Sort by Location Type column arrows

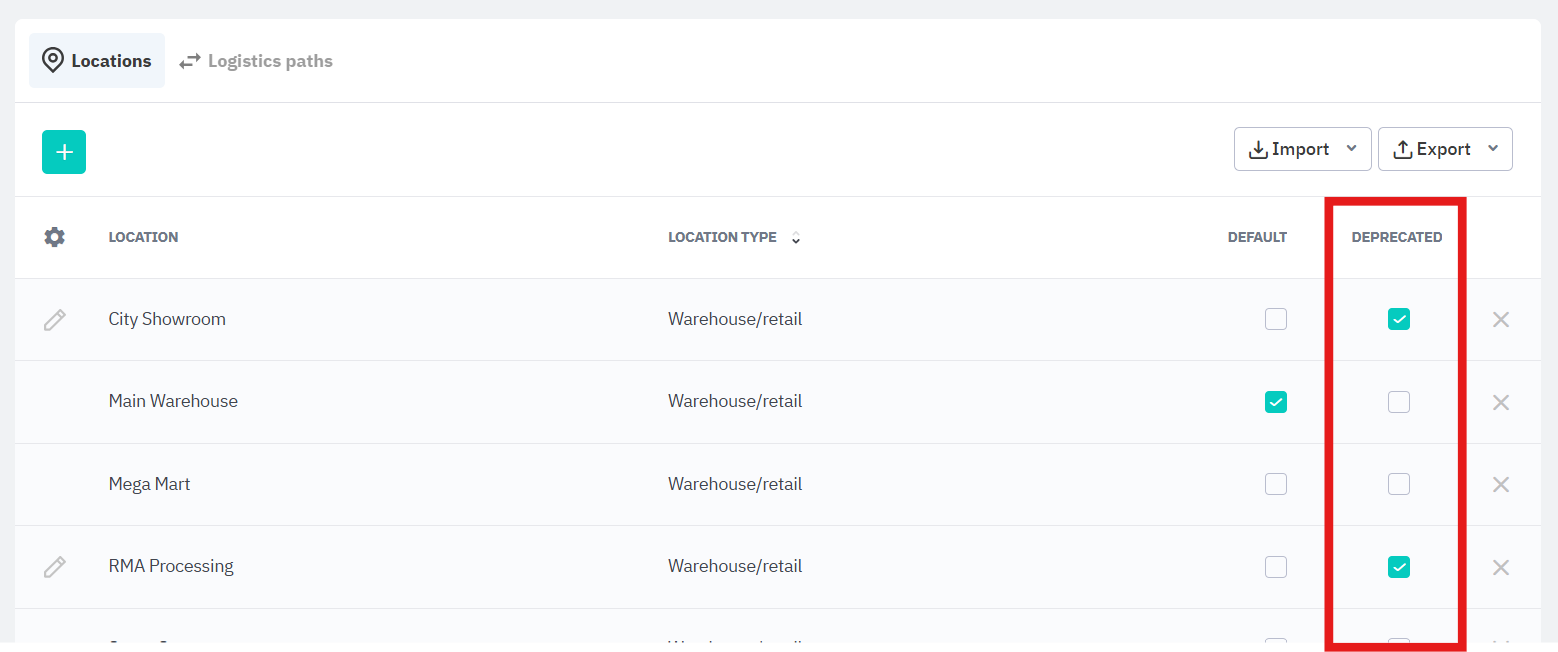[796, 238]
